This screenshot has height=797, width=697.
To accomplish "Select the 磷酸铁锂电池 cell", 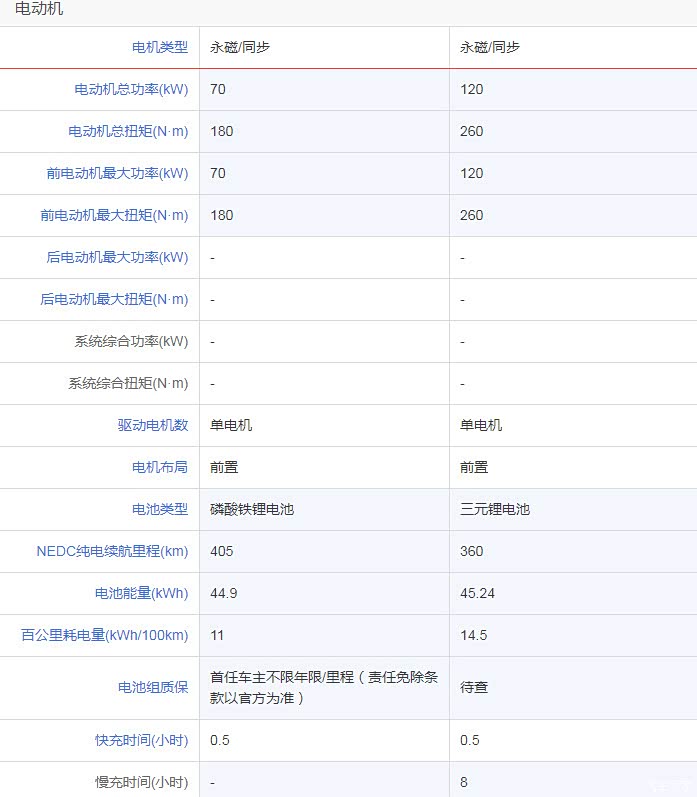I will pos(252,509).
